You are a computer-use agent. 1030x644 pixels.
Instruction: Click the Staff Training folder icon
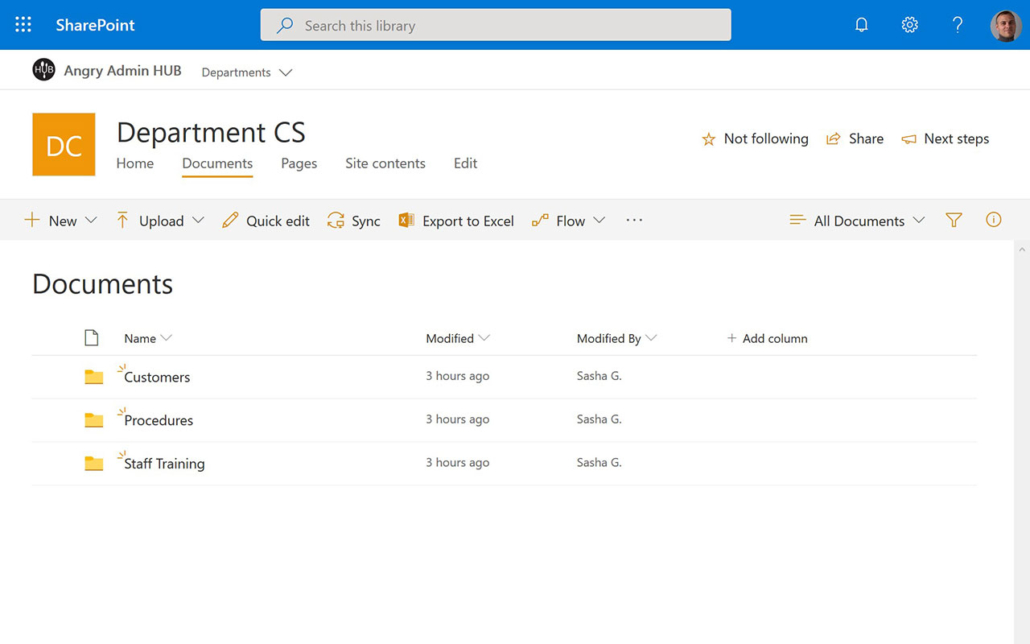(x=94, y=463)
